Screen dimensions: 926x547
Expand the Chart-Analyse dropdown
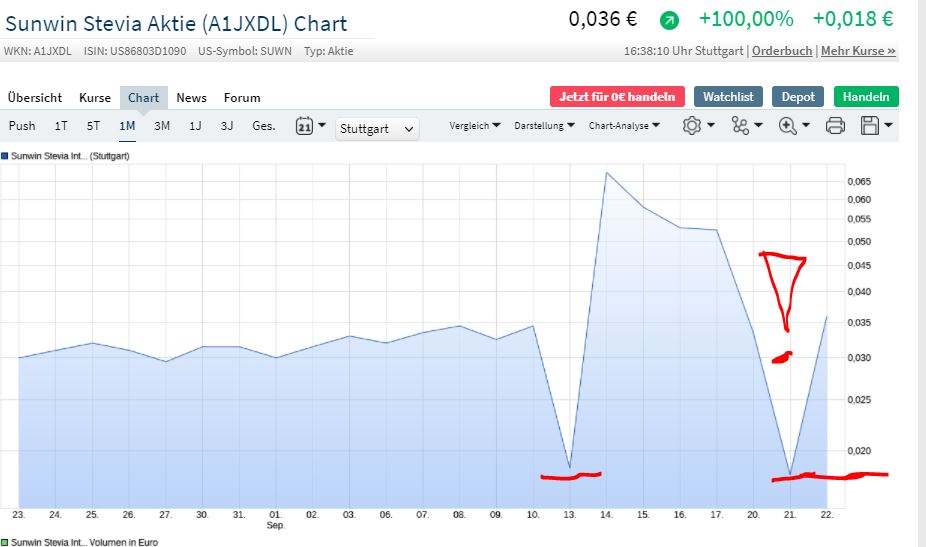coord(624,126)
